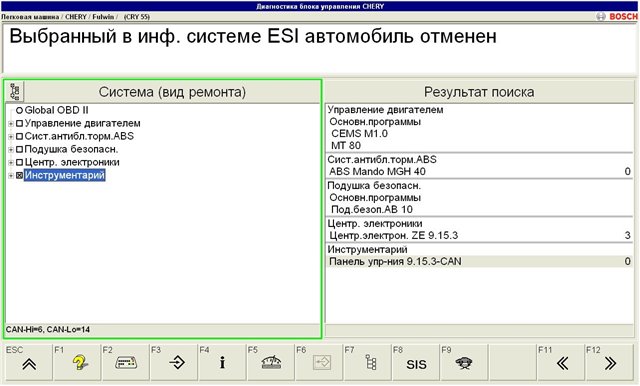Select the Центр. электроники tree label
The width and height of the screenshot is (640, 386).
pyautogui.click(x=72, y=162)
